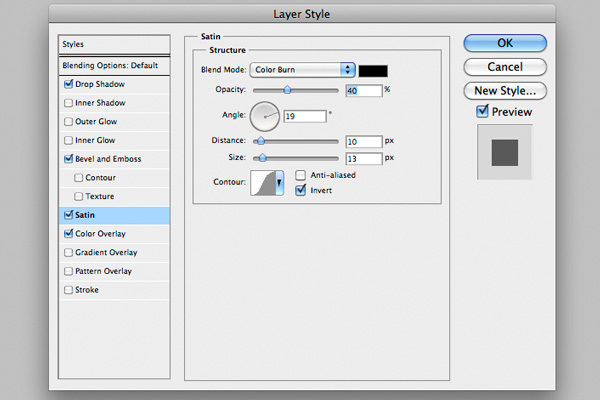Uncheck the Invert checkbox

click(x=301, y=190)
